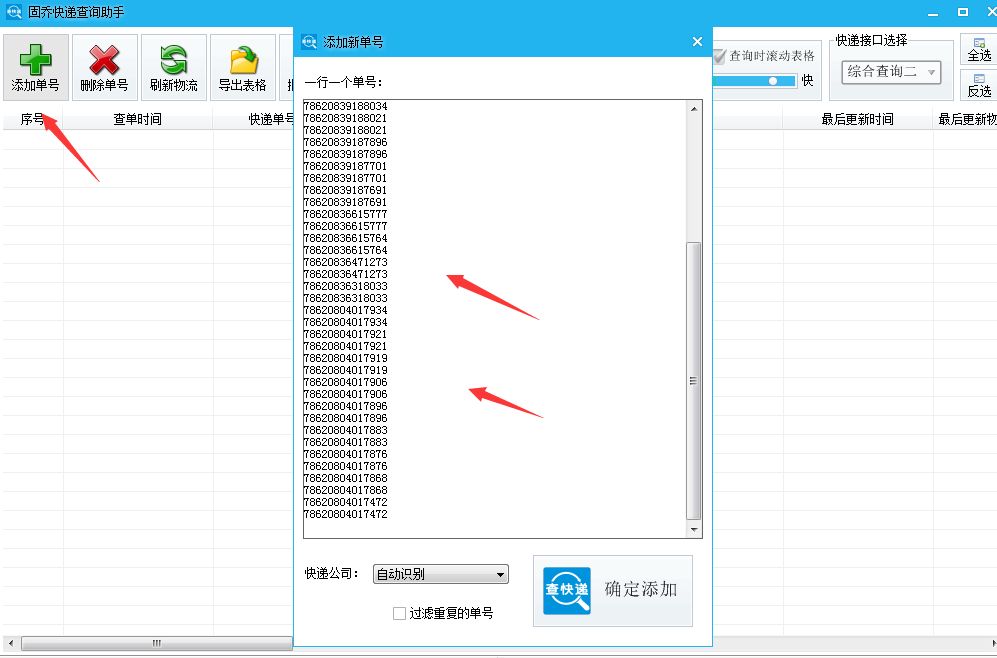The image size is (997, 658).
Task: Enable 过滤重复的单号 checkbox
Action: click(x=399, y=613)
